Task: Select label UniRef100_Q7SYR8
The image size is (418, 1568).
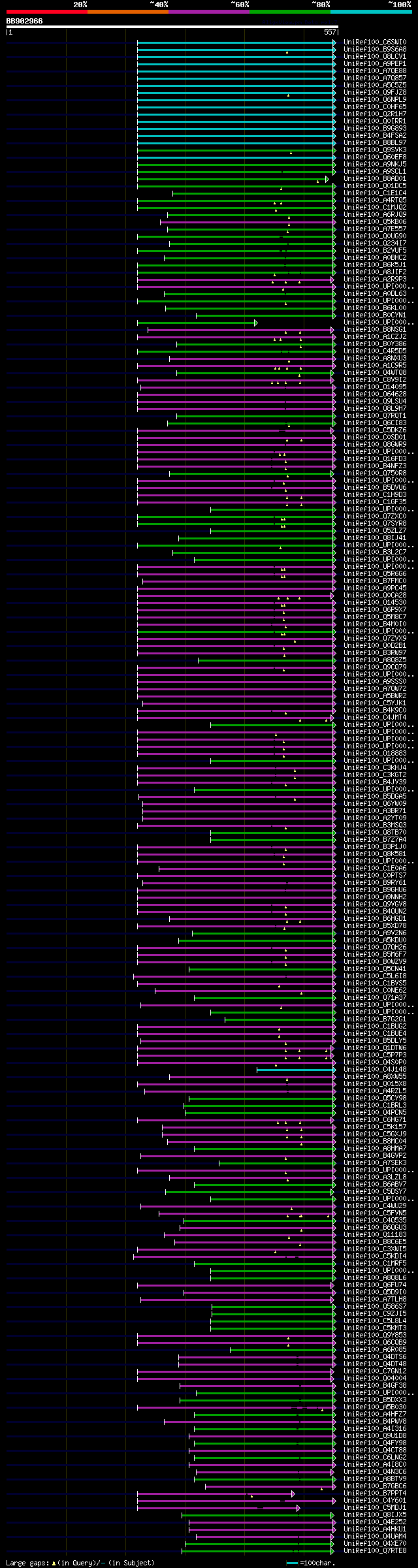Action: click(x=375, y=524)
